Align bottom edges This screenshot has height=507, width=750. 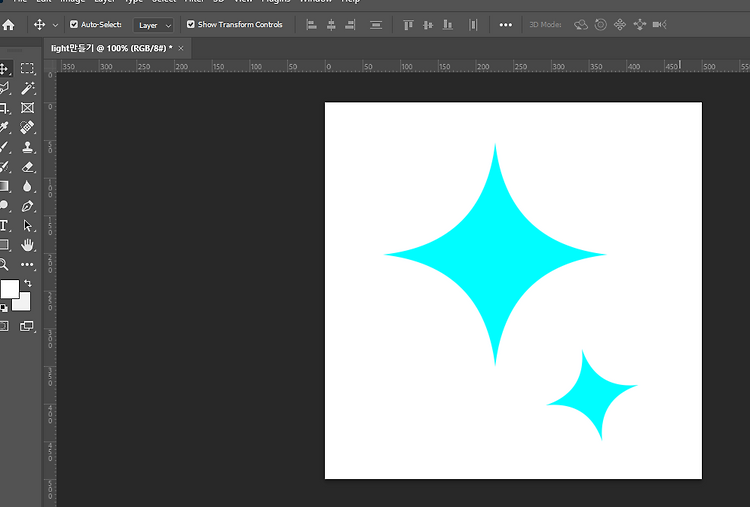point(448,24)
